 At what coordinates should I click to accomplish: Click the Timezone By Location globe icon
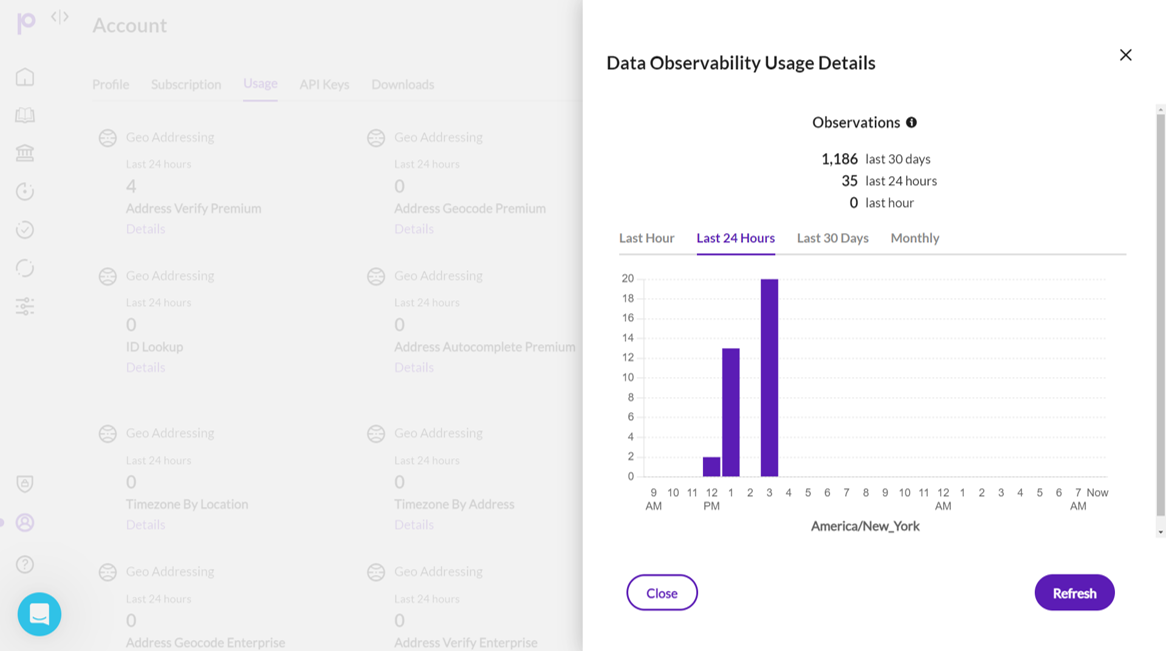pos(108,434)
